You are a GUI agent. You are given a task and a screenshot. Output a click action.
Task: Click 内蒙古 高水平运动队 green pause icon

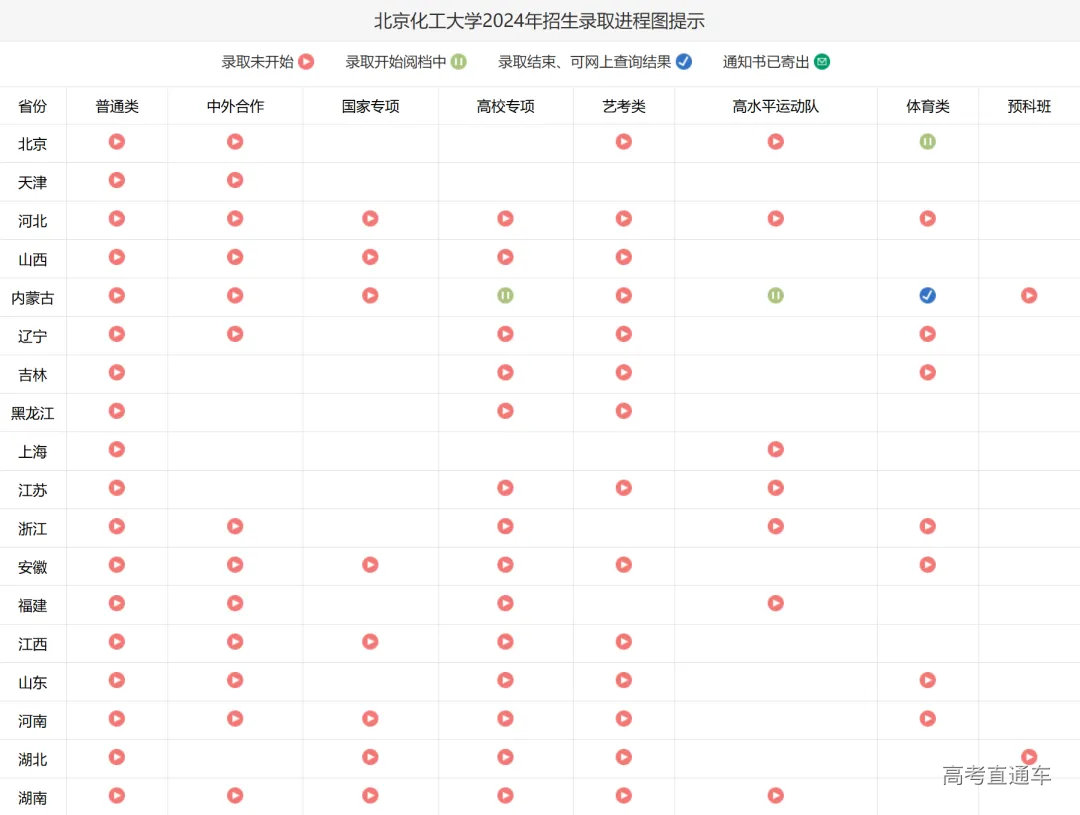(775, 295)
